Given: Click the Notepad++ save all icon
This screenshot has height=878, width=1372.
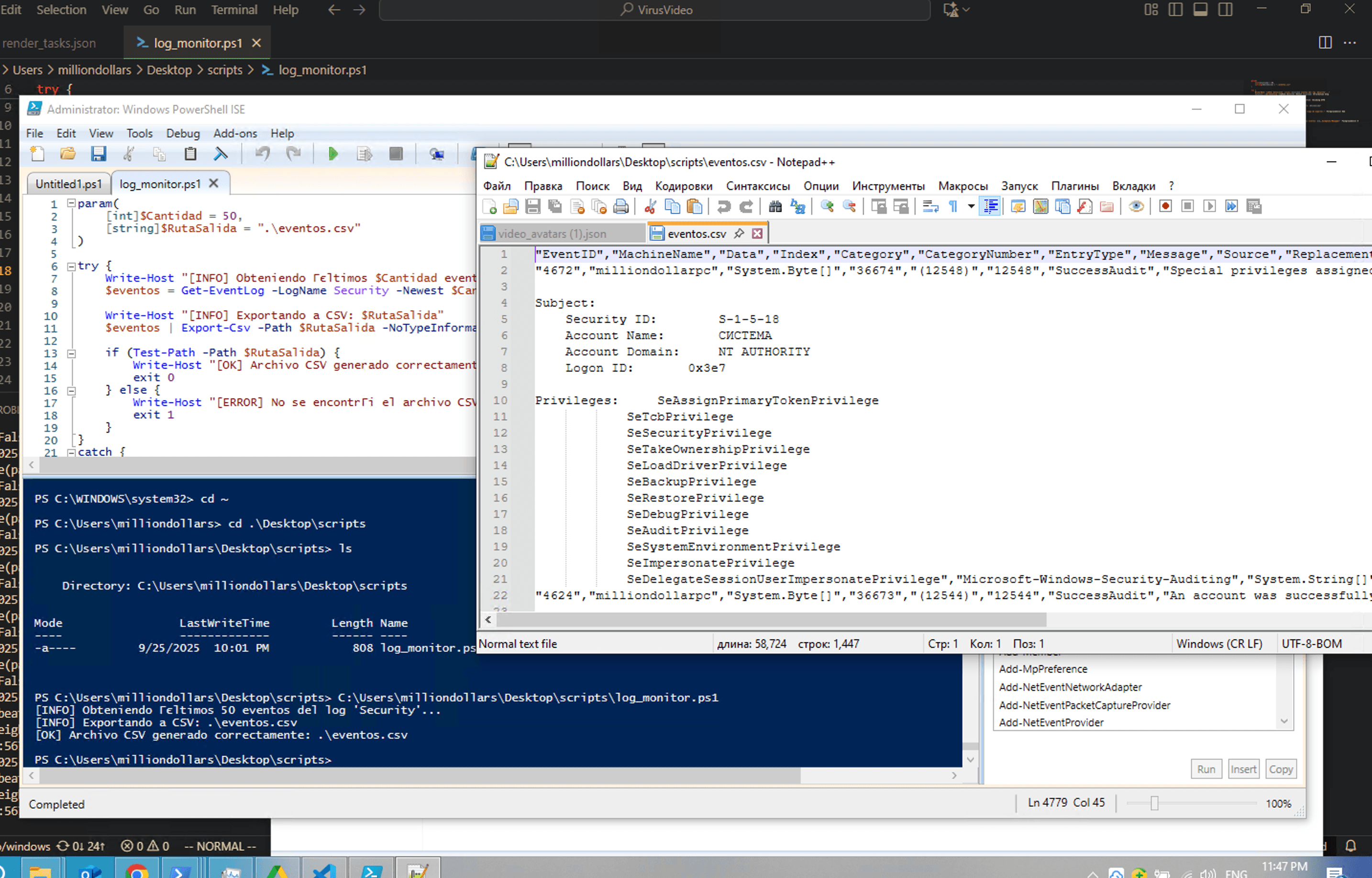Looking at the screenshot, I should pyautogui.click(x=555, y=207).
